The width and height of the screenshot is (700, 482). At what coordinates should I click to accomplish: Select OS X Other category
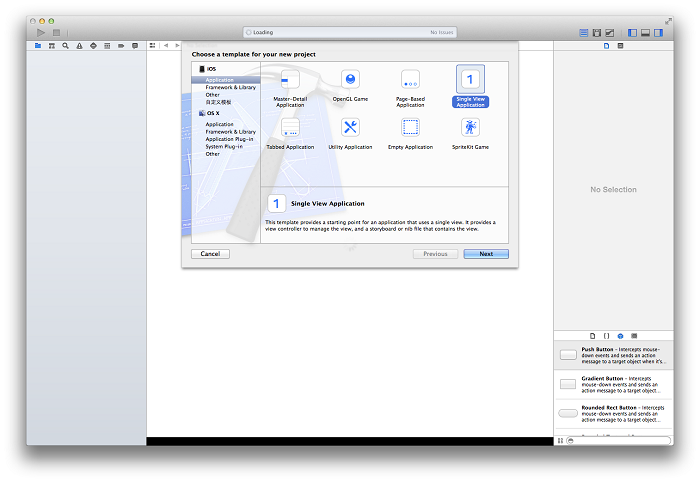(225, 154)
